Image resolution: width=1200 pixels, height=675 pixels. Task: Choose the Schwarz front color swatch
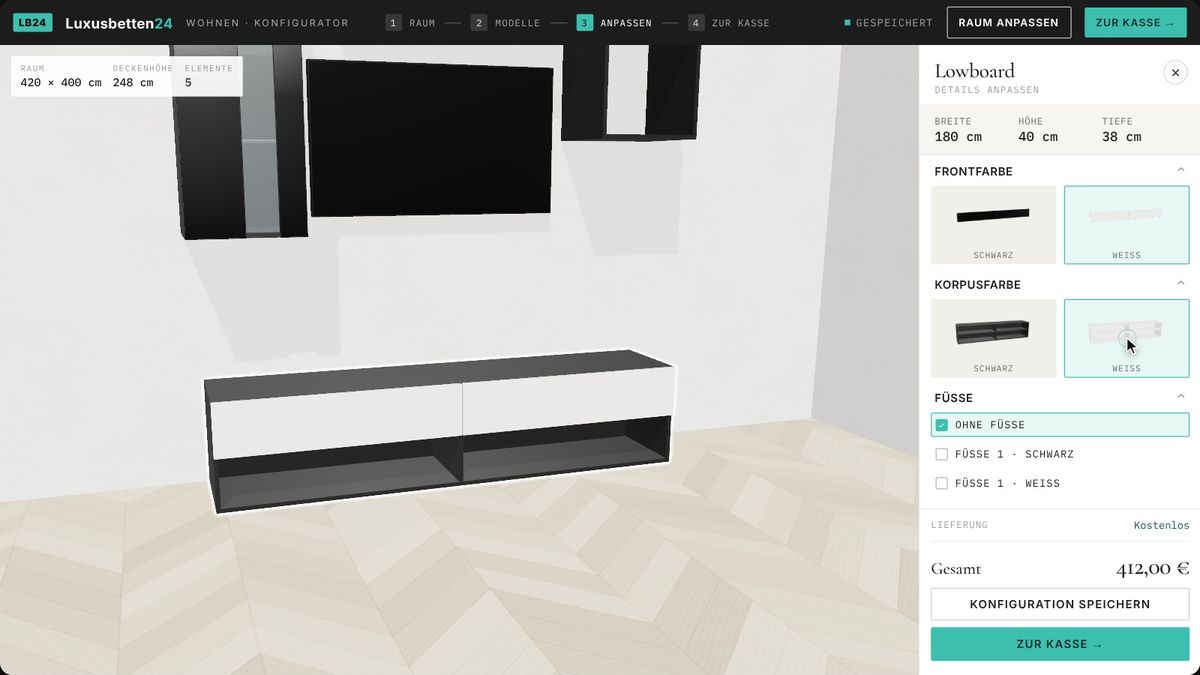pos(993,225)
